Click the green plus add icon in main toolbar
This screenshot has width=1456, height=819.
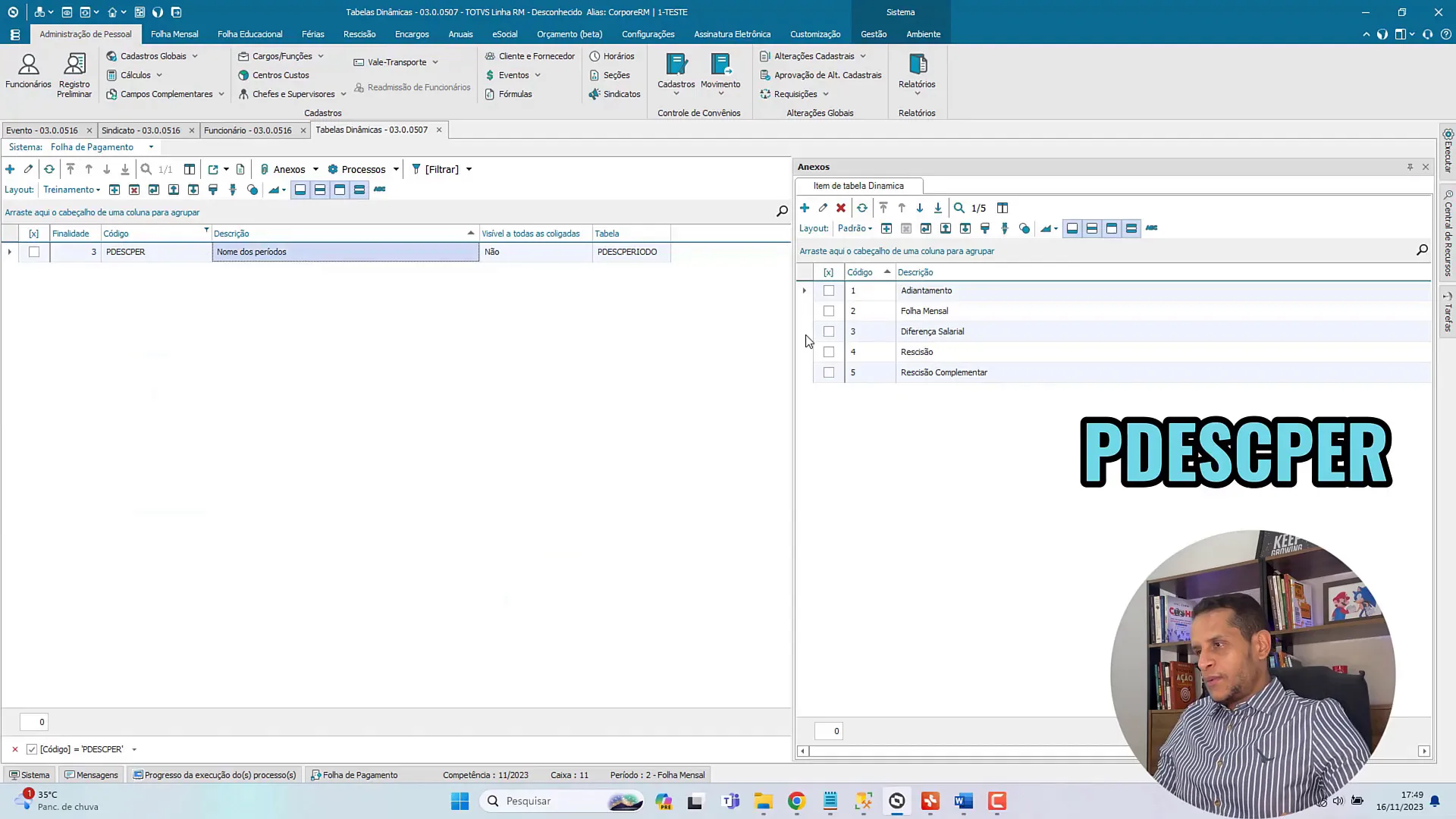coord(10,169)
